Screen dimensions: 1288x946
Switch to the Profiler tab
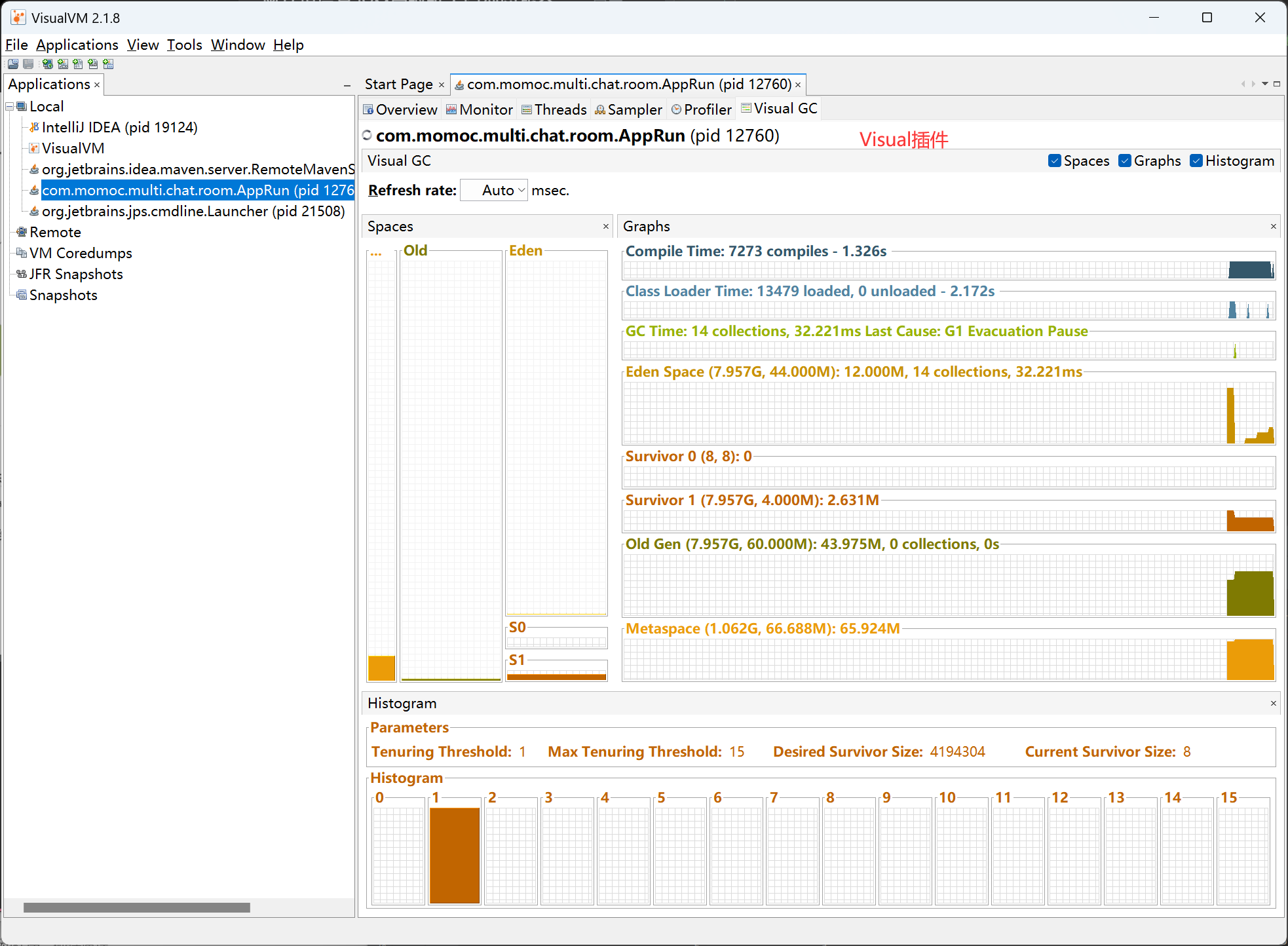(x=701, y=109)
